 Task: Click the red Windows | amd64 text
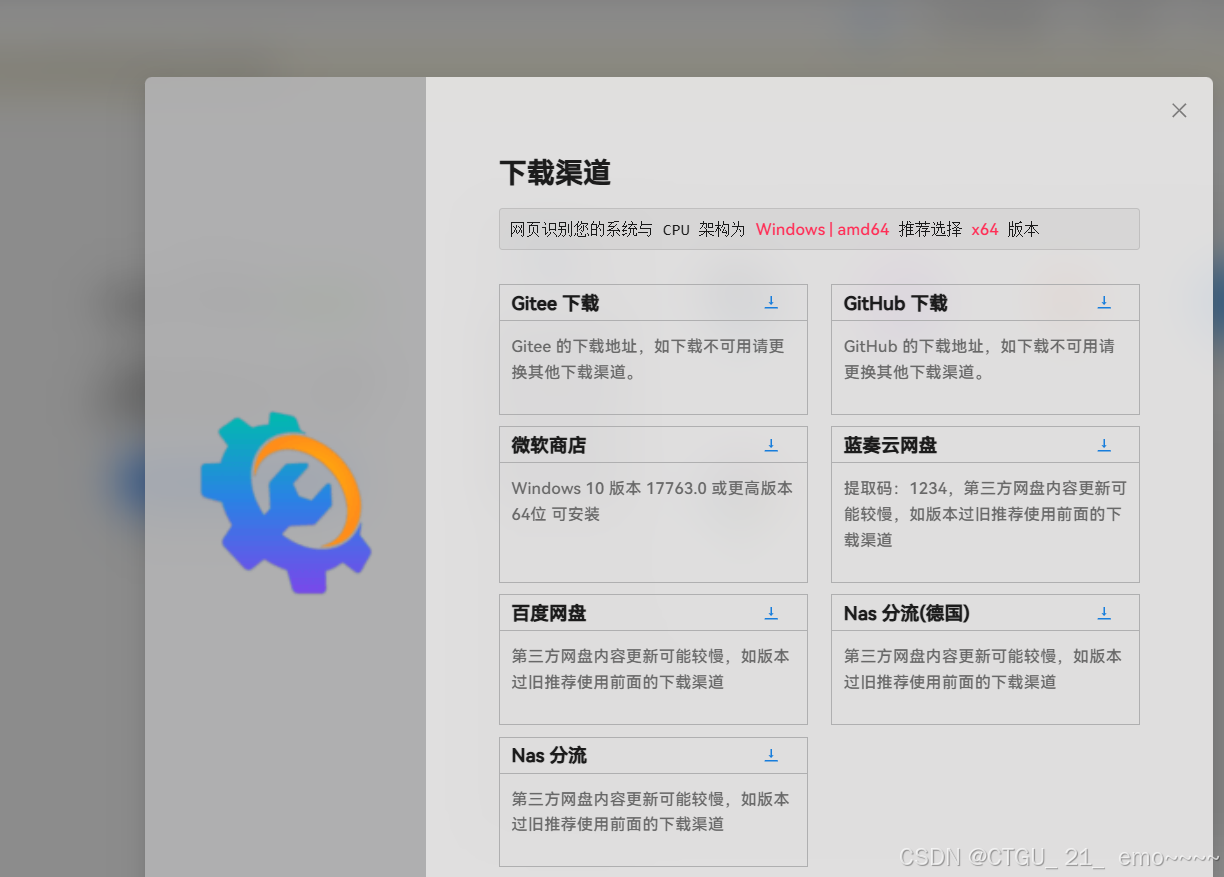[822, 229]
